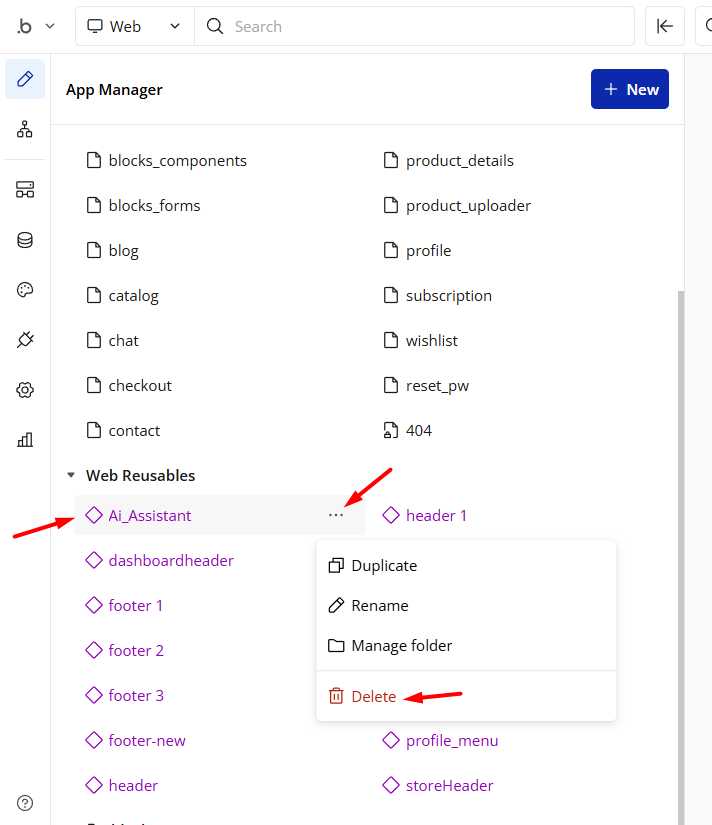
Task: Collapse the Web Reusables section
Action: pos(71,476)
